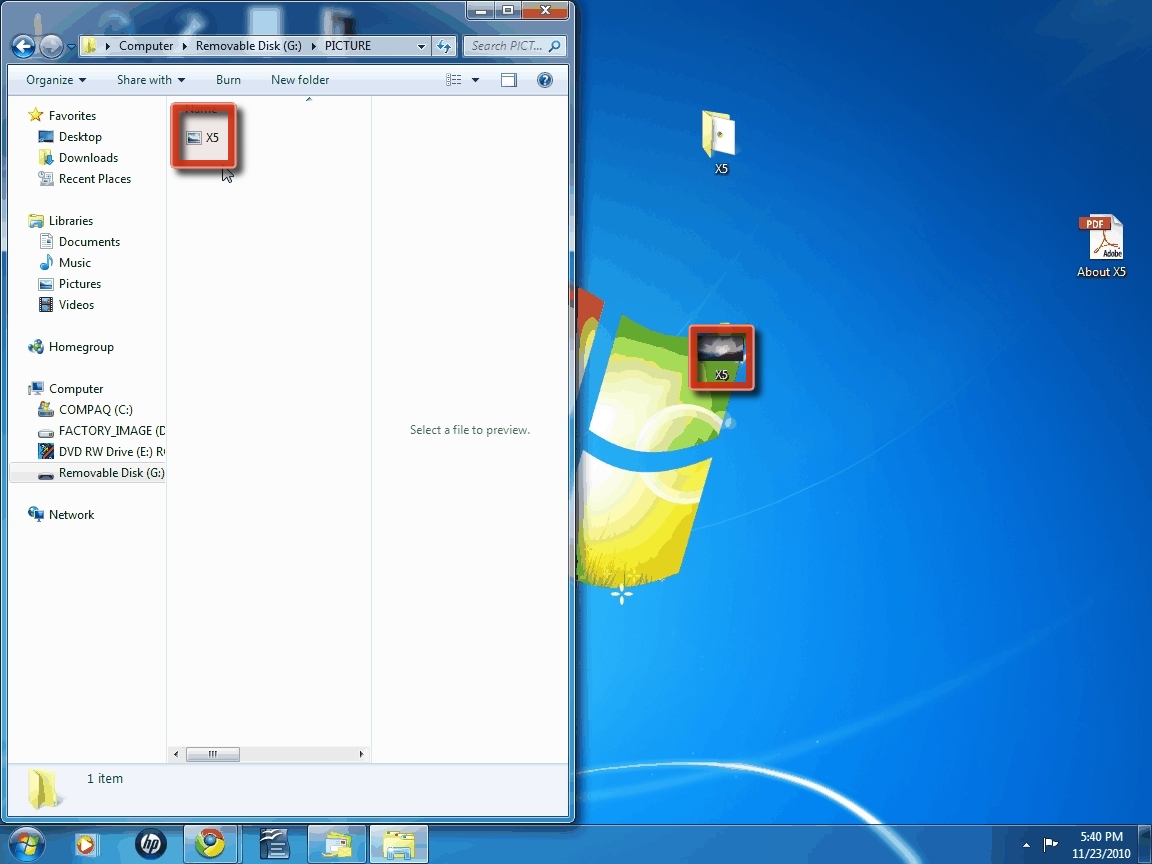Refresh the folder with the refresh icon
The width and height of the screenshot is (1152, 864).
pyautogui.click(x=444, y=46)
